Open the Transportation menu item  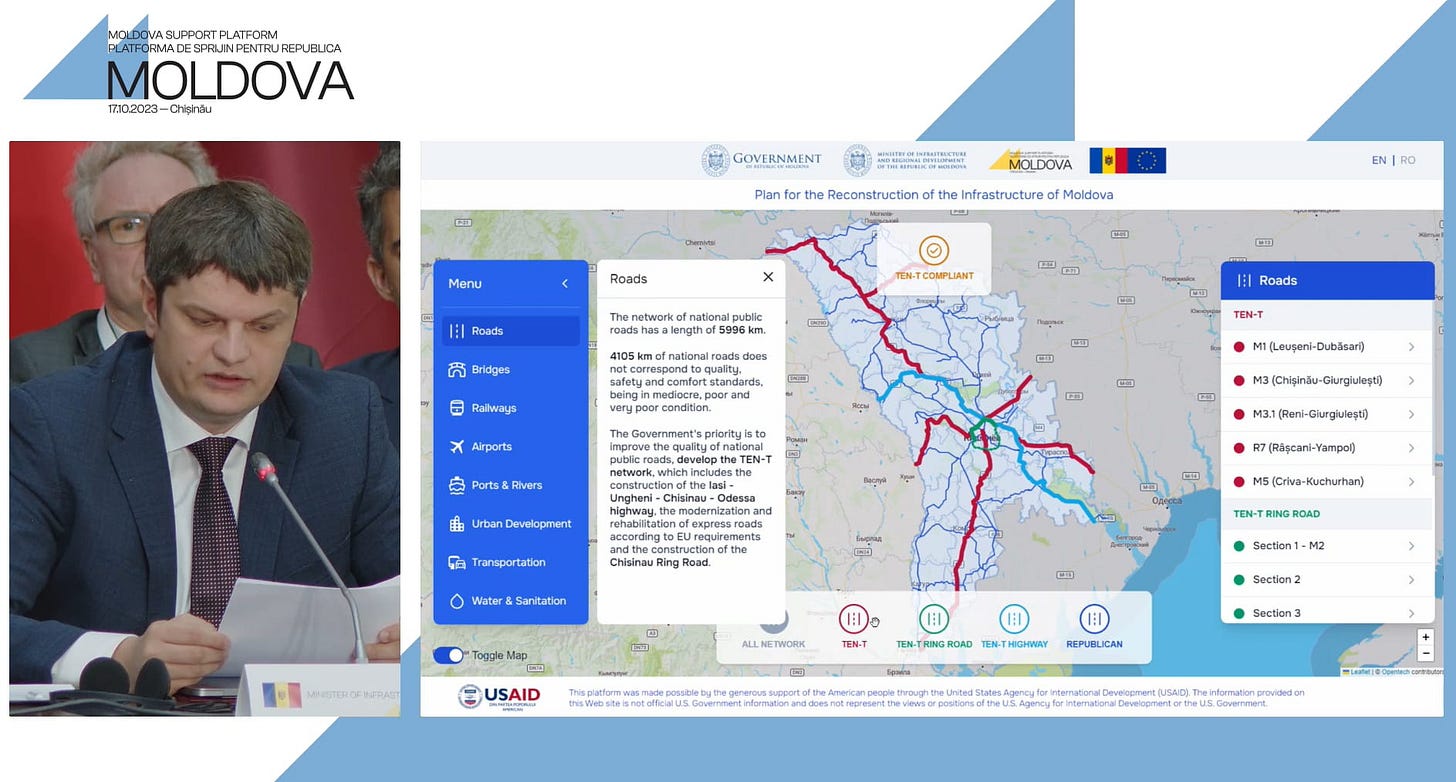pos(510,562)
